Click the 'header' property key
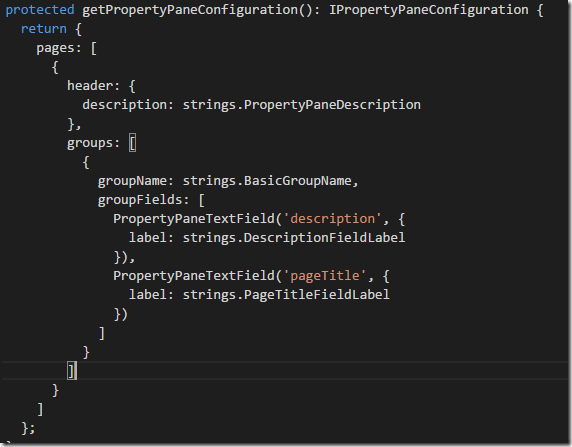This screenshot has width=572, height=447. coord(90,86)
